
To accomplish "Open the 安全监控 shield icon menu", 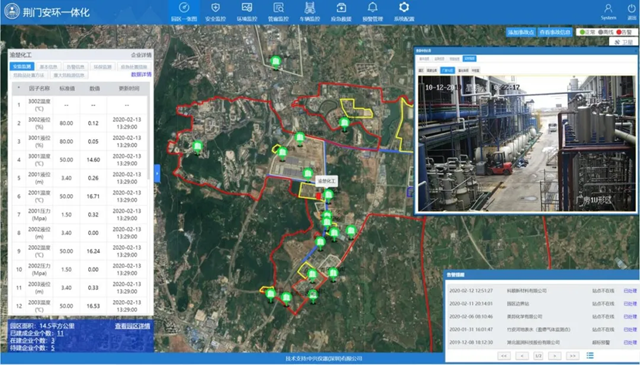I will (x=215, y=12).
